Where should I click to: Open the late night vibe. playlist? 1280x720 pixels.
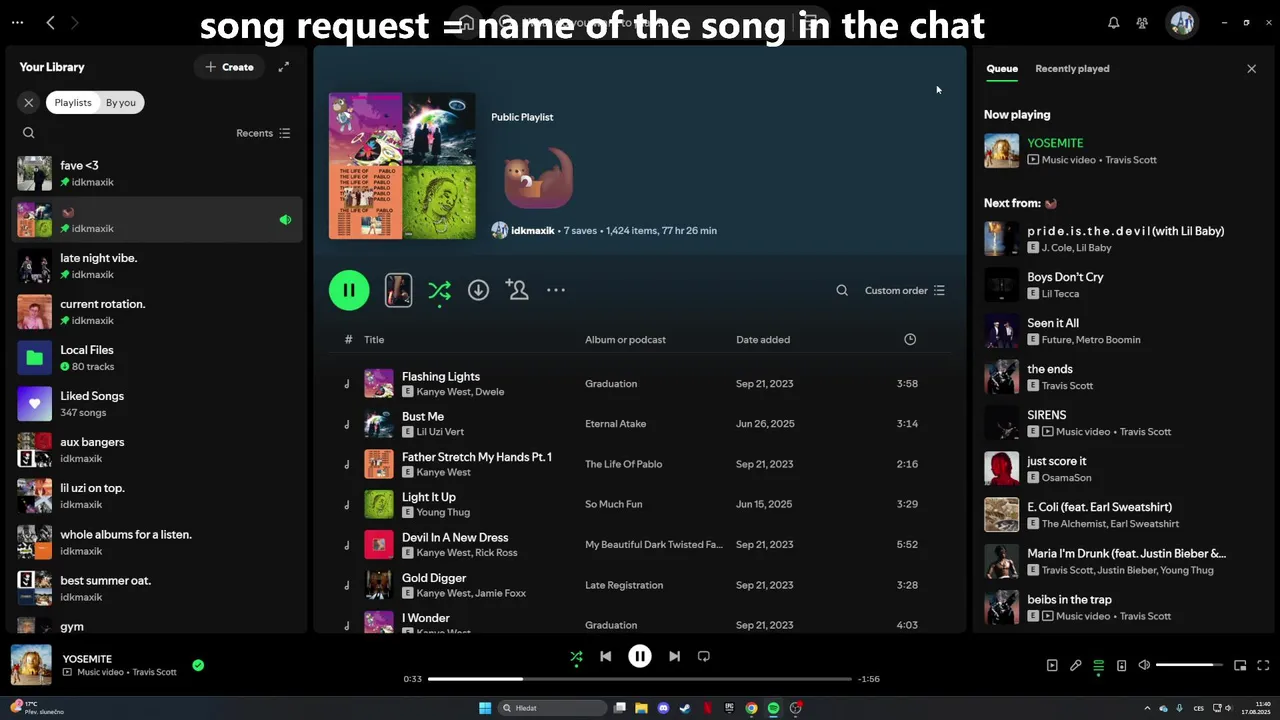(x=157, y=265)
